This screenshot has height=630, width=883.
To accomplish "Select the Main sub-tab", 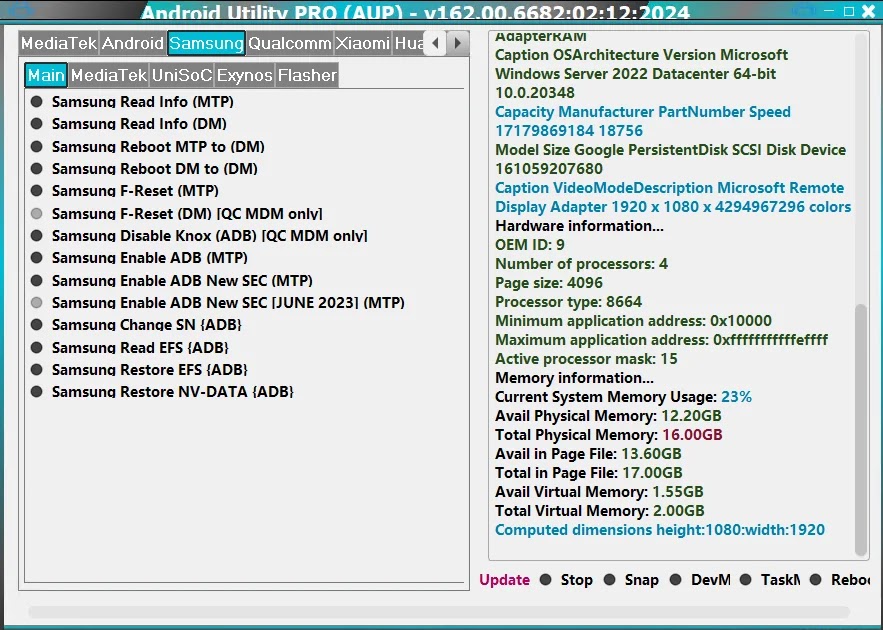I will point(46,75).
